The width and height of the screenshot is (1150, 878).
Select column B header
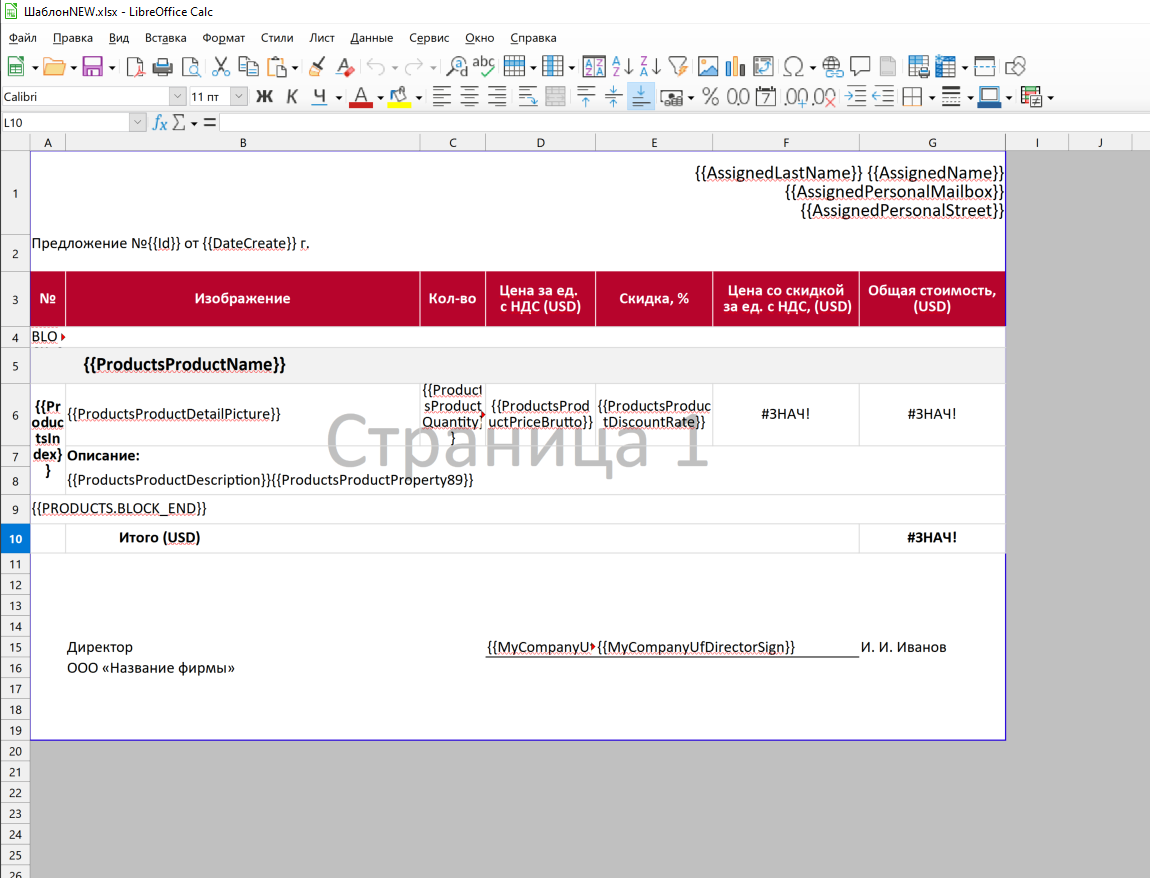[x=242, y=143]
